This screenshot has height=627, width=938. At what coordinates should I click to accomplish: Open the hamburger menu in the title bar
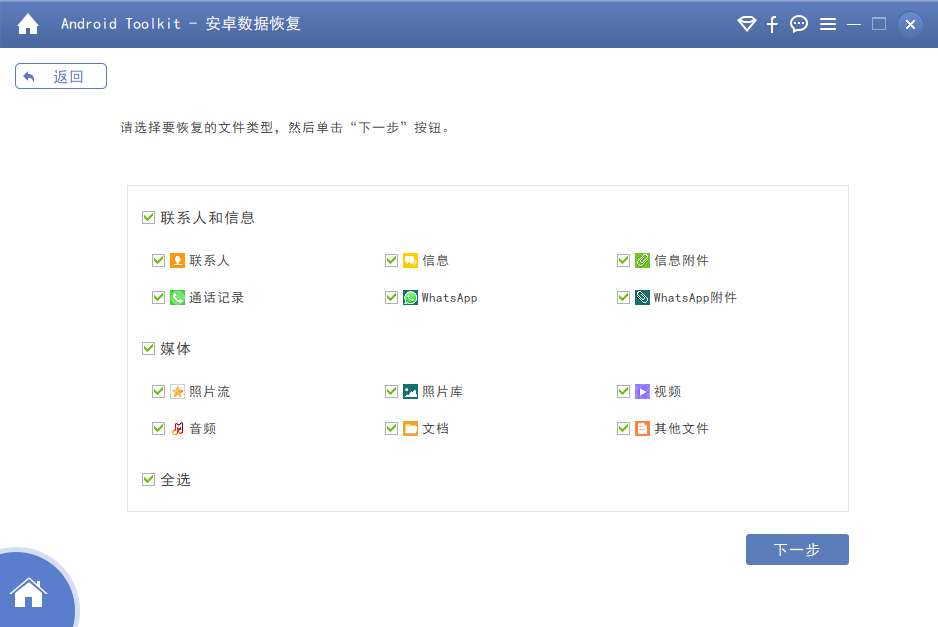[828, 23]
